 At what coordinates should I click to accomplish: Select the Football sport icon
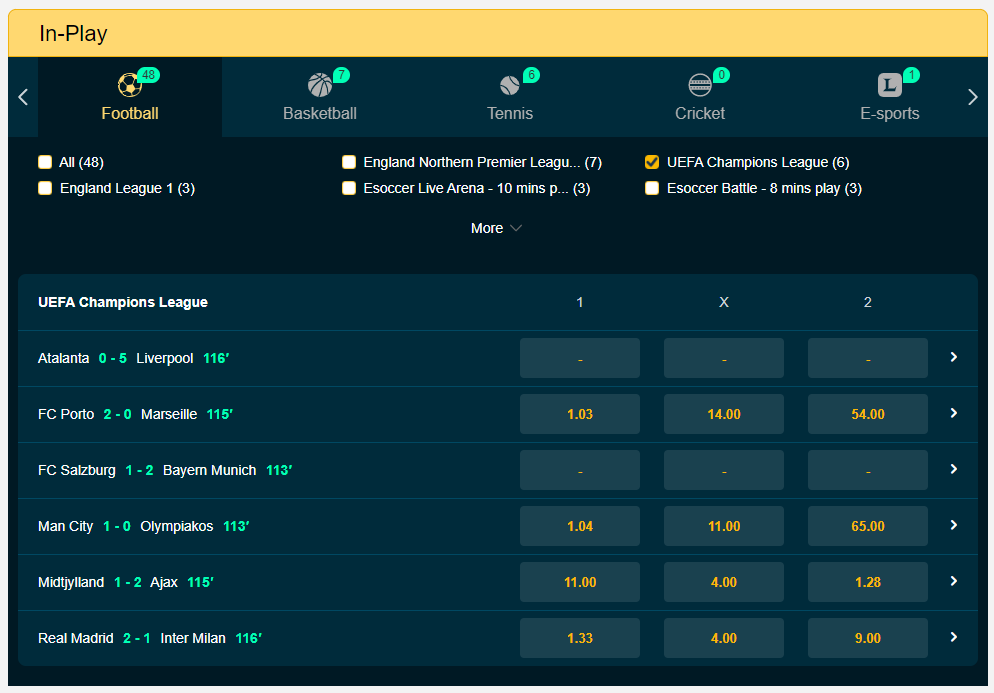pyautogui.click(x=129, y=85)
